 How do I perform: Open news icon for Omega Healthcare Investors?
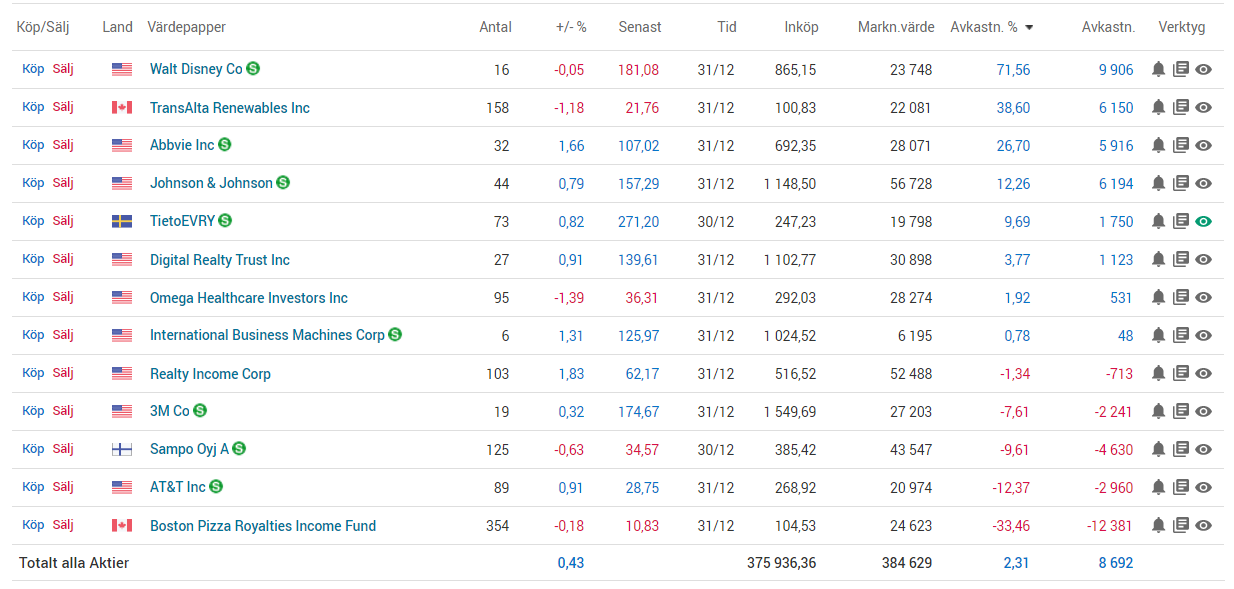point(1181,297)
